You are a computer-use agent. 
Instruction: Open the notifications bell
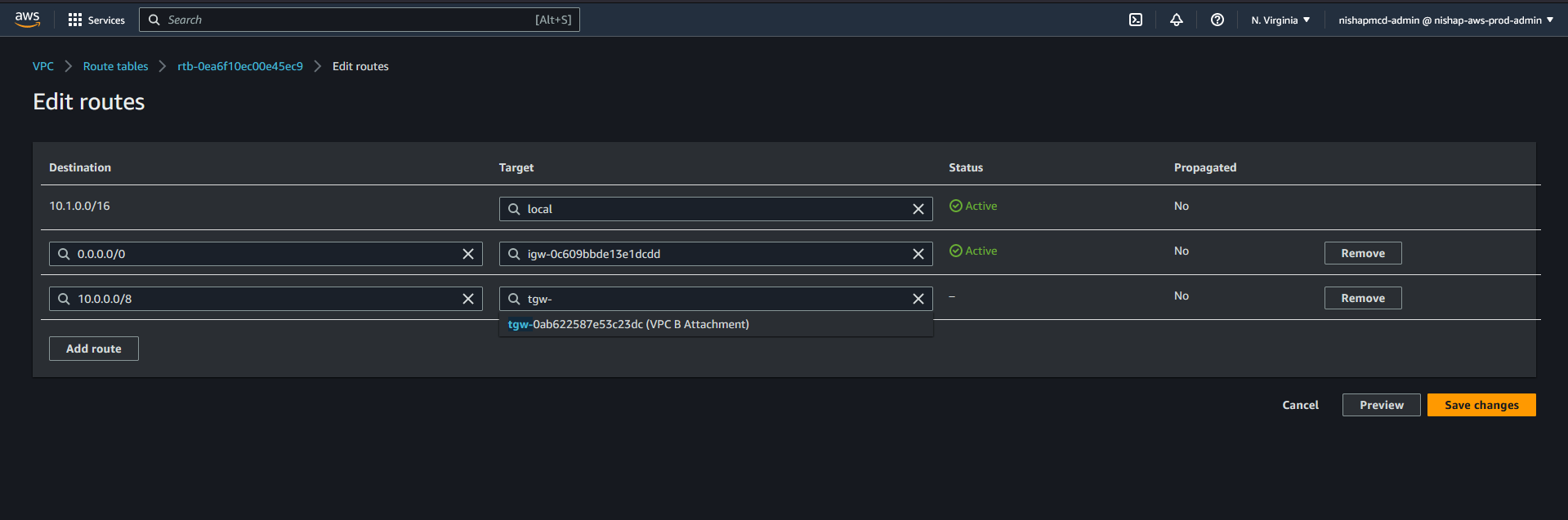[1176, 20]
